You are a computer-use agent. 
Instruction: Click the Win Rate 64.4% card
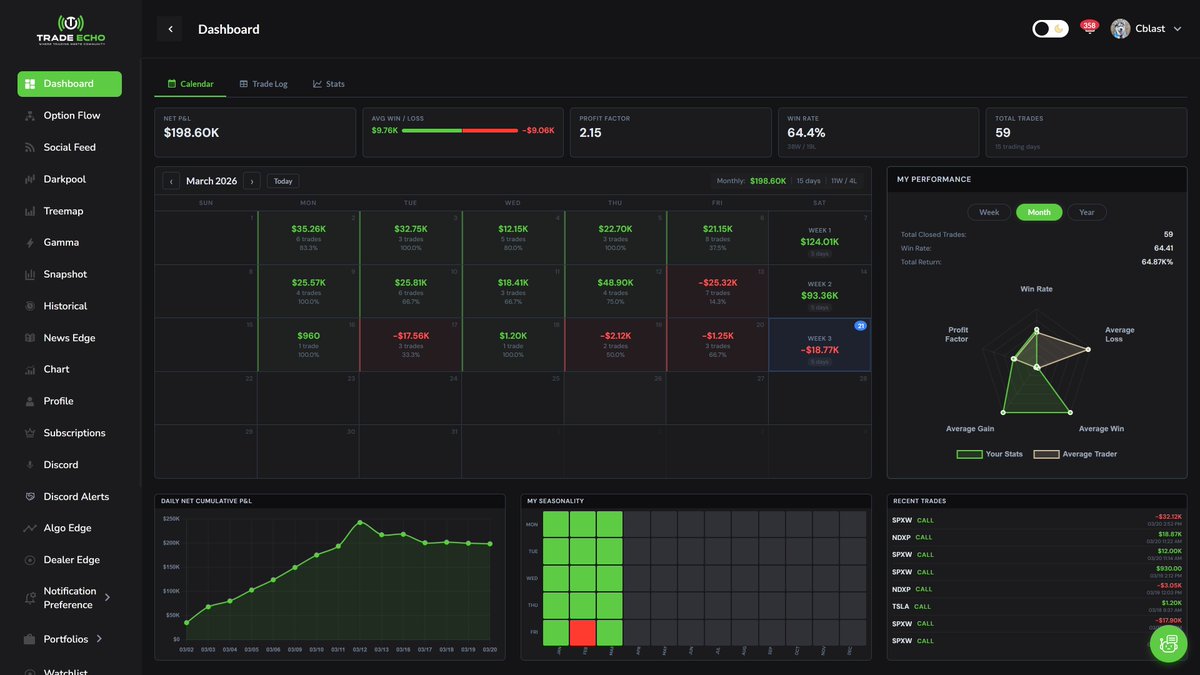[x=878, y=132]
